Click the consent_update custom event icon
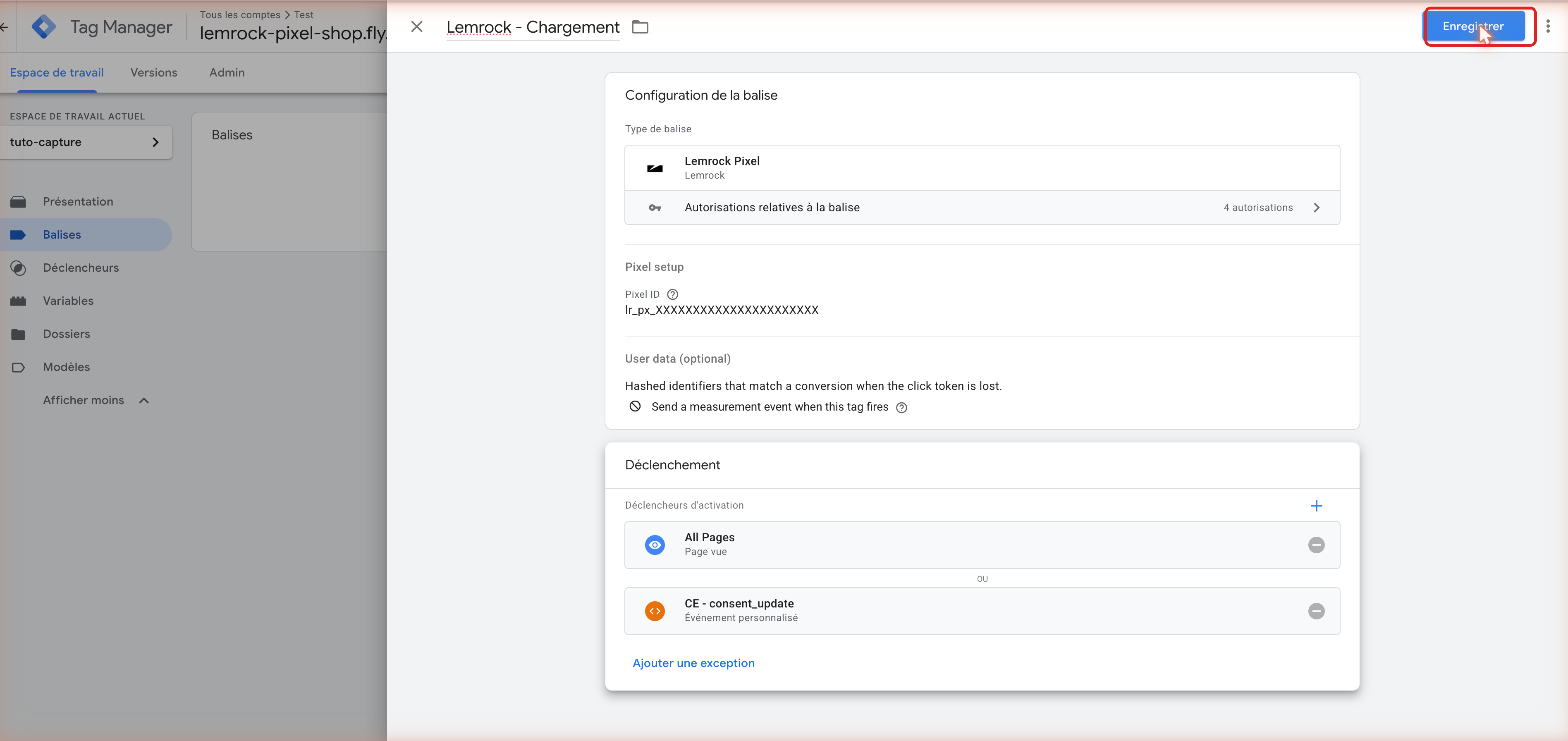1568x741 pixels. click(654, 611)
